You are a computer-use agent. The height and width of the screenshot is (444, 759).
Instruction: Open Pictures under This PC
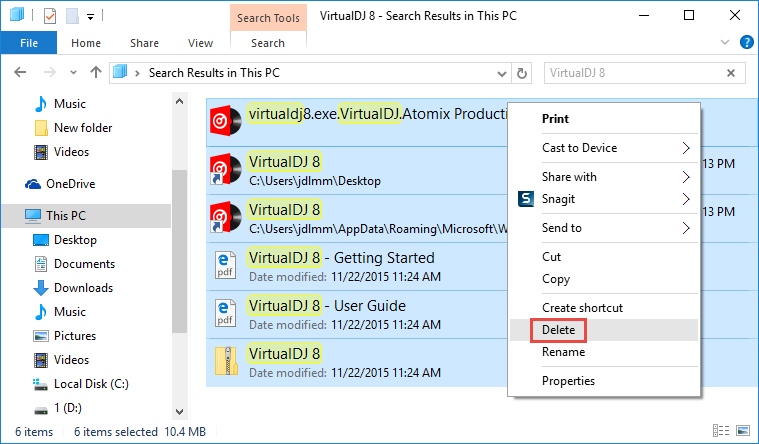64,336
